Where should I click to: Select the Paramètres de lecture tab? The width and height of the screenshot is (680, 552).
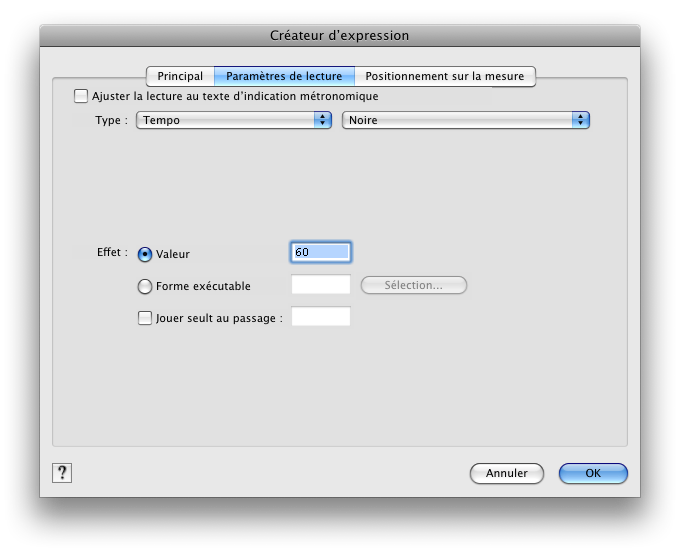284,76
